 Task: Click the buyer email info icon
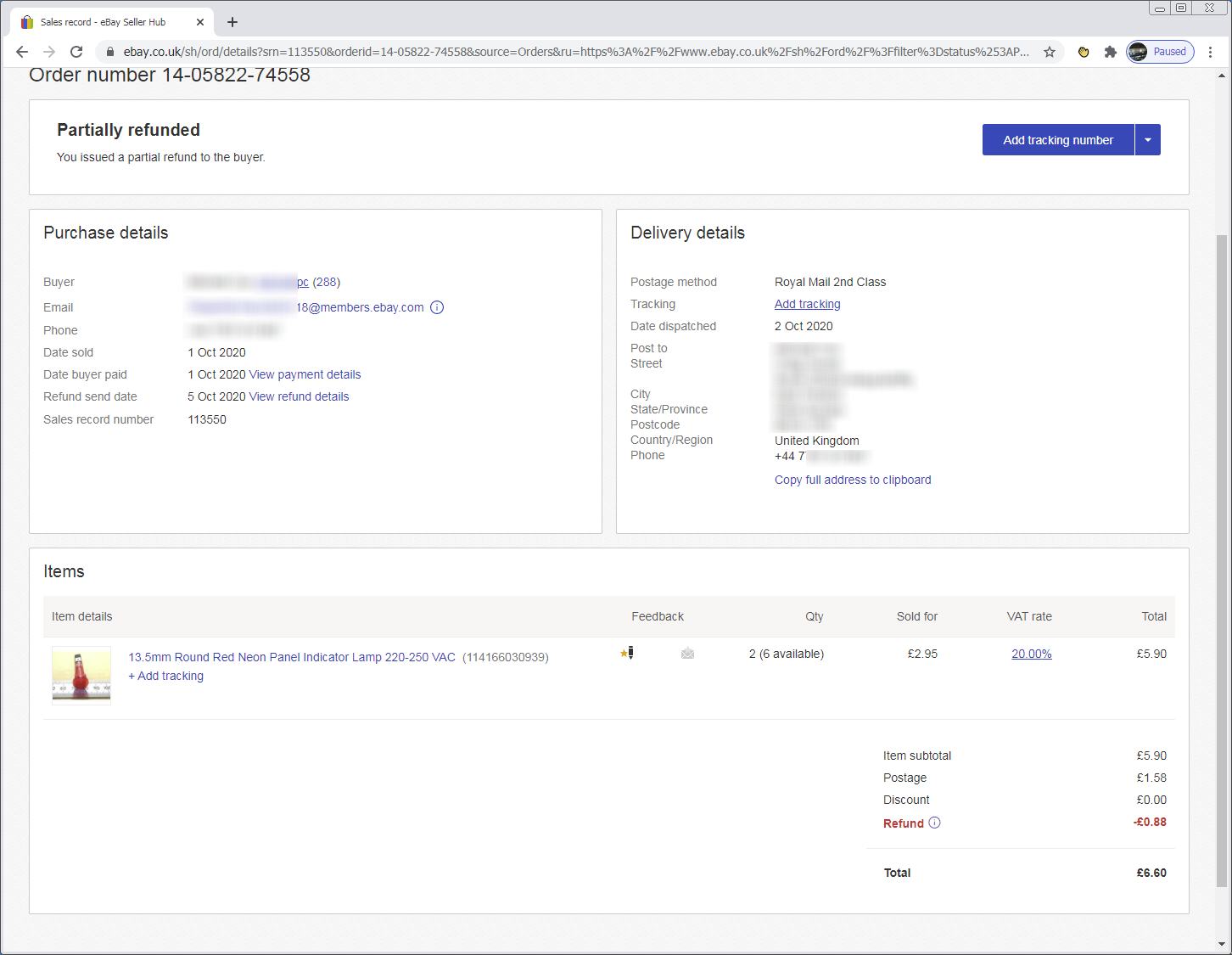click(x=437, y=307)
